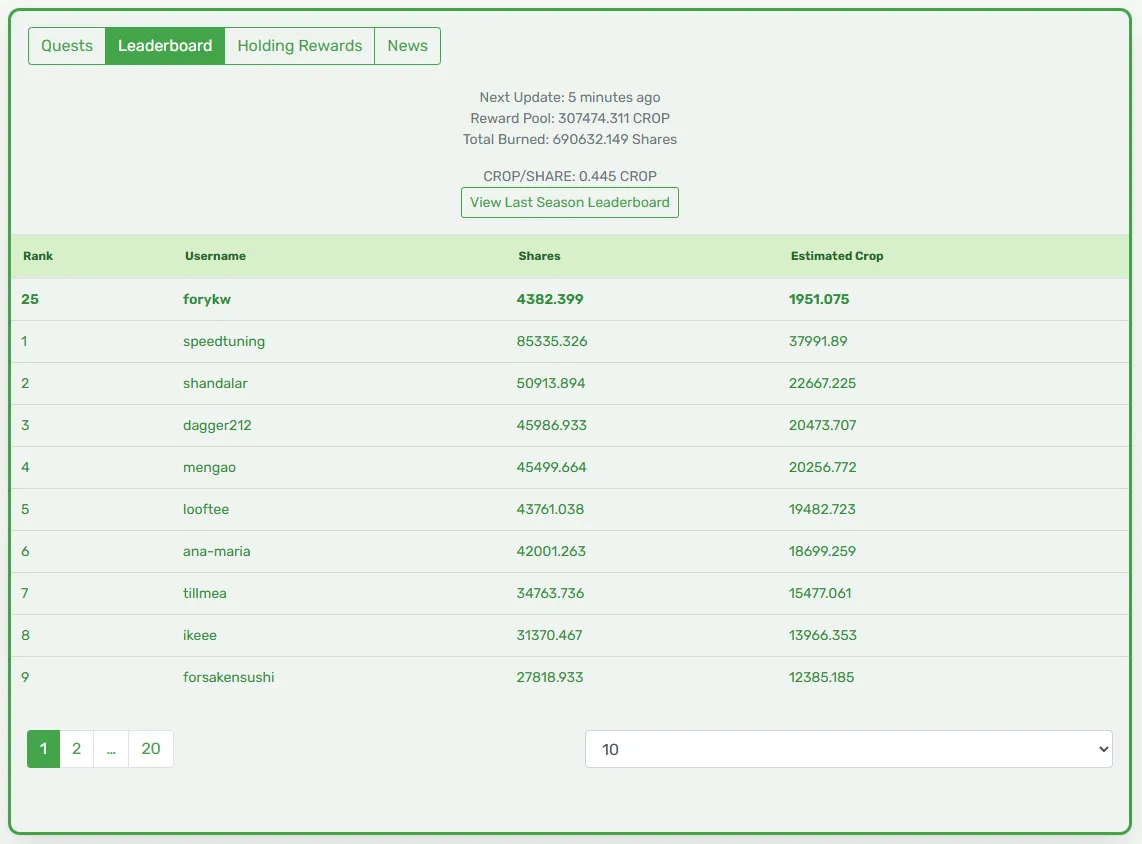This screenshot has height=844, width=1142.
Task: Select current page 1 button
Action: (x=44, y=749)
